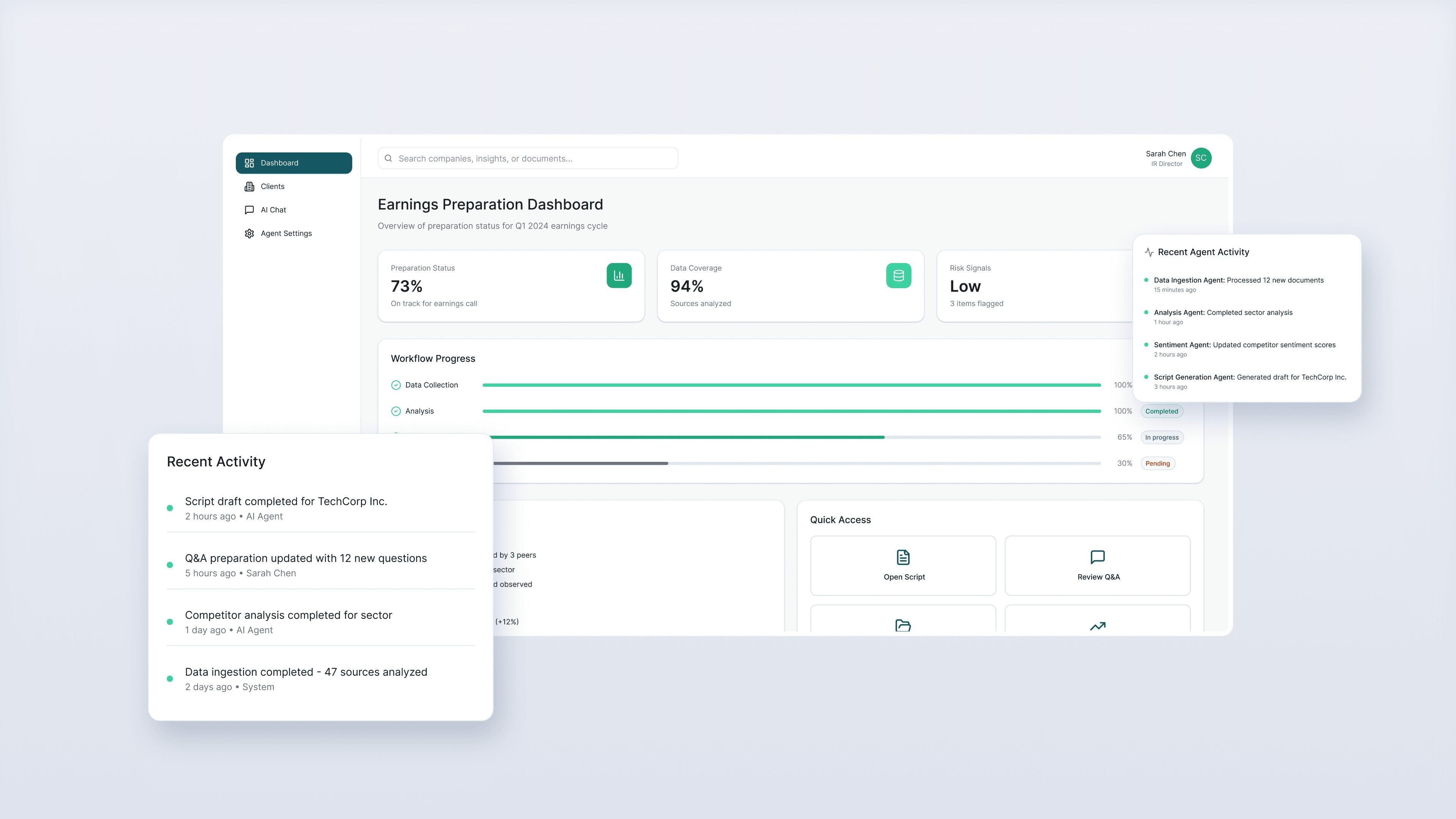This screenshot has height=819, width=1456.
Task: Click the AI Chat speech bubble icon
Action: (249, 210)
